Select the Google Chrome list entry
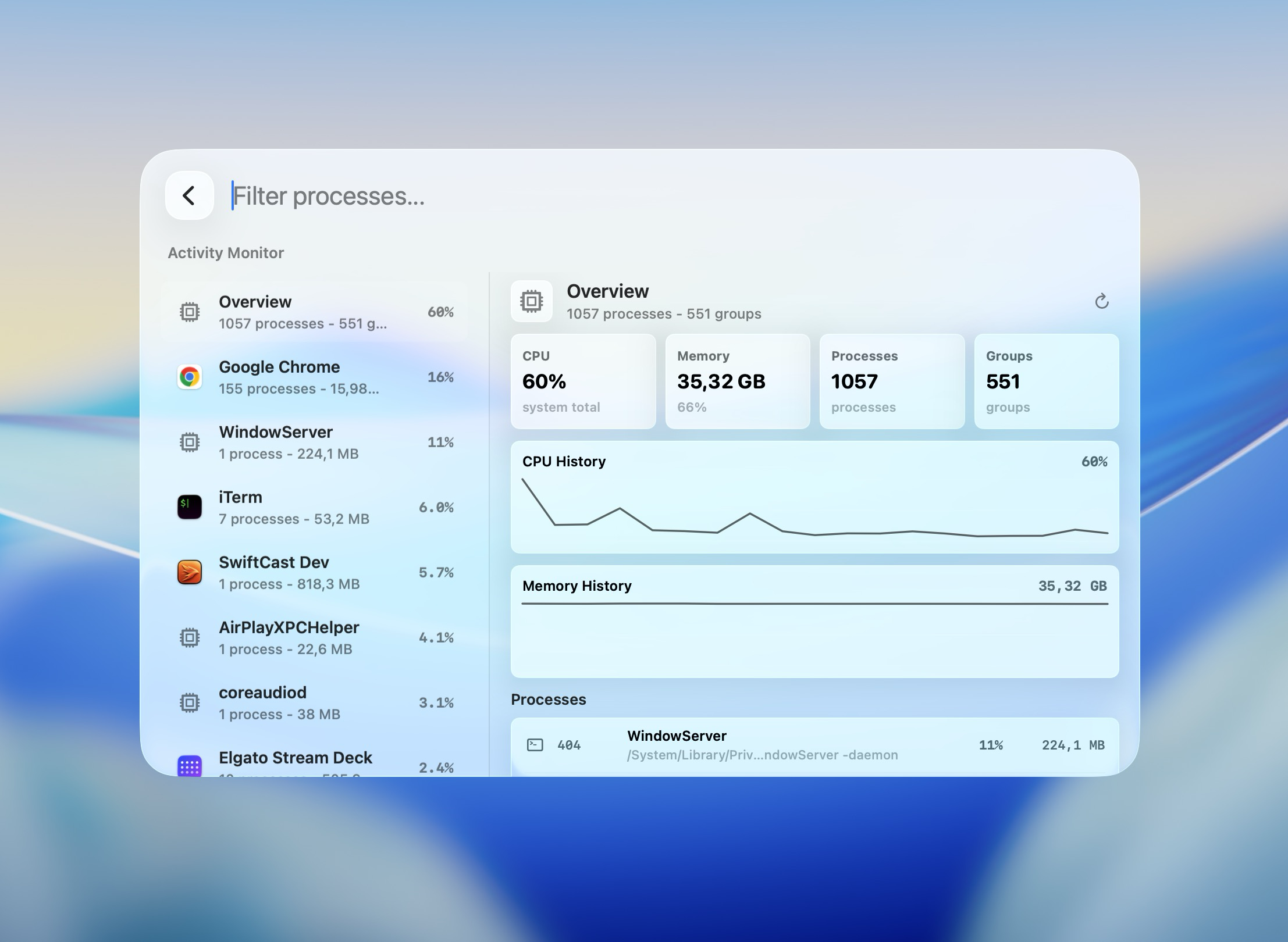Image resolution: width=1288 pixels, height=942 pixels. (315, 377)
